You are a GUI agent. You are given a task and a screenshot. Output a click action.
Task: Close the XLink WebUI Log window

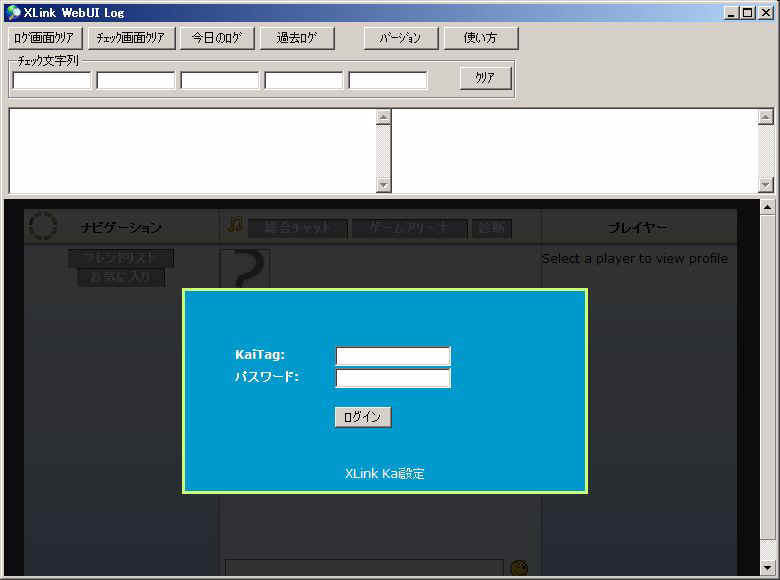766,13
